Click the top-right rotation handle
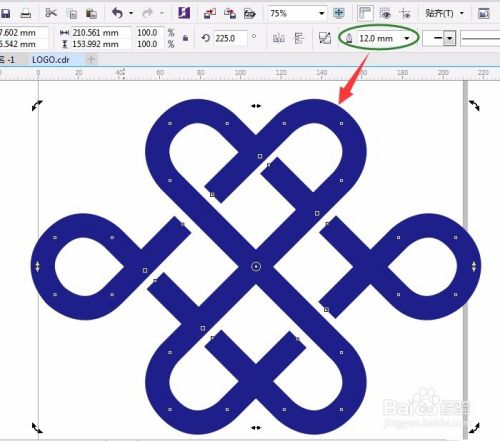 tap(474, 105)
